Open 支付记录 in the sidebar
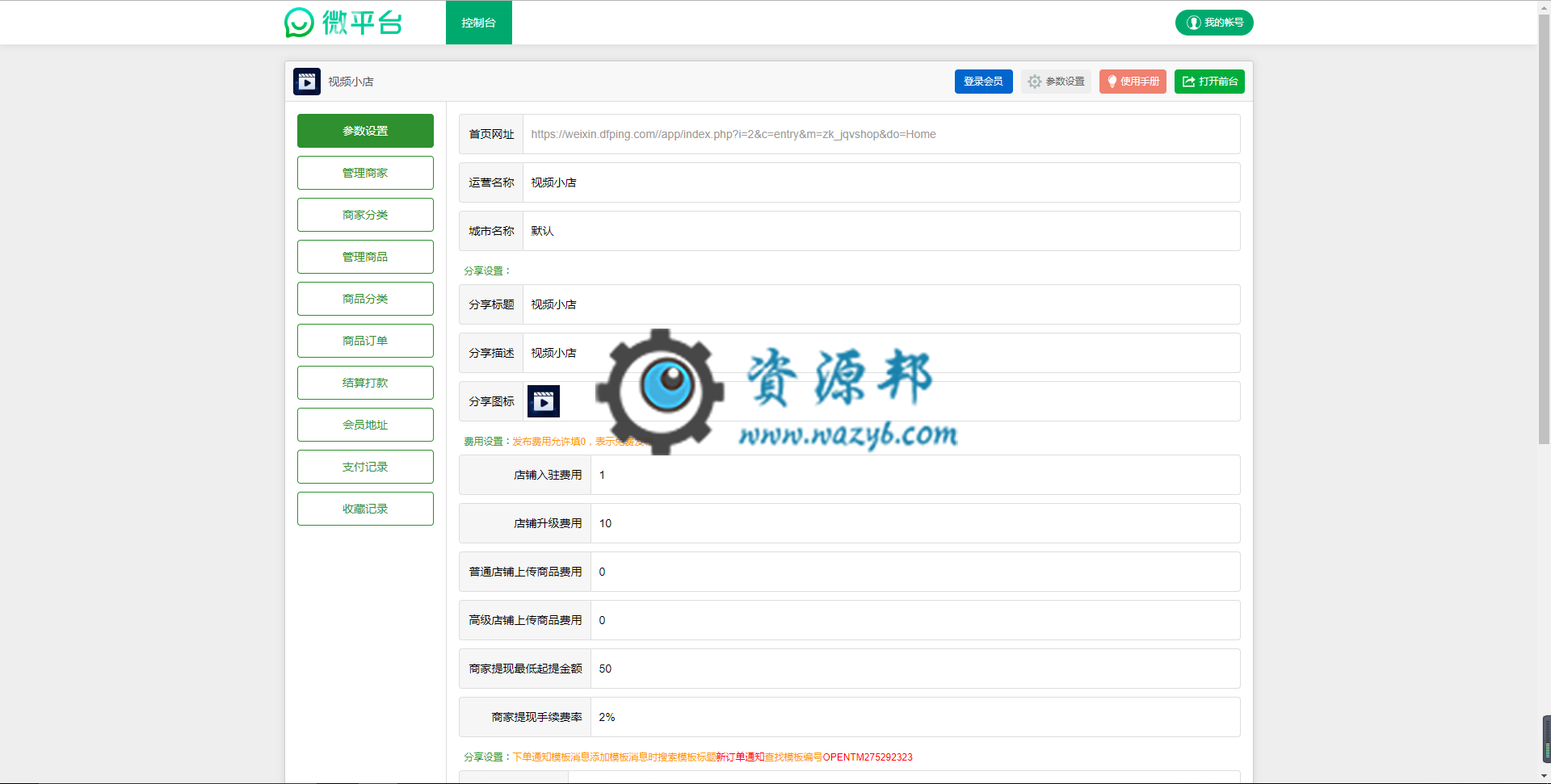The image size is (1551, 784). pyautogui.click(x=365, y=467)
